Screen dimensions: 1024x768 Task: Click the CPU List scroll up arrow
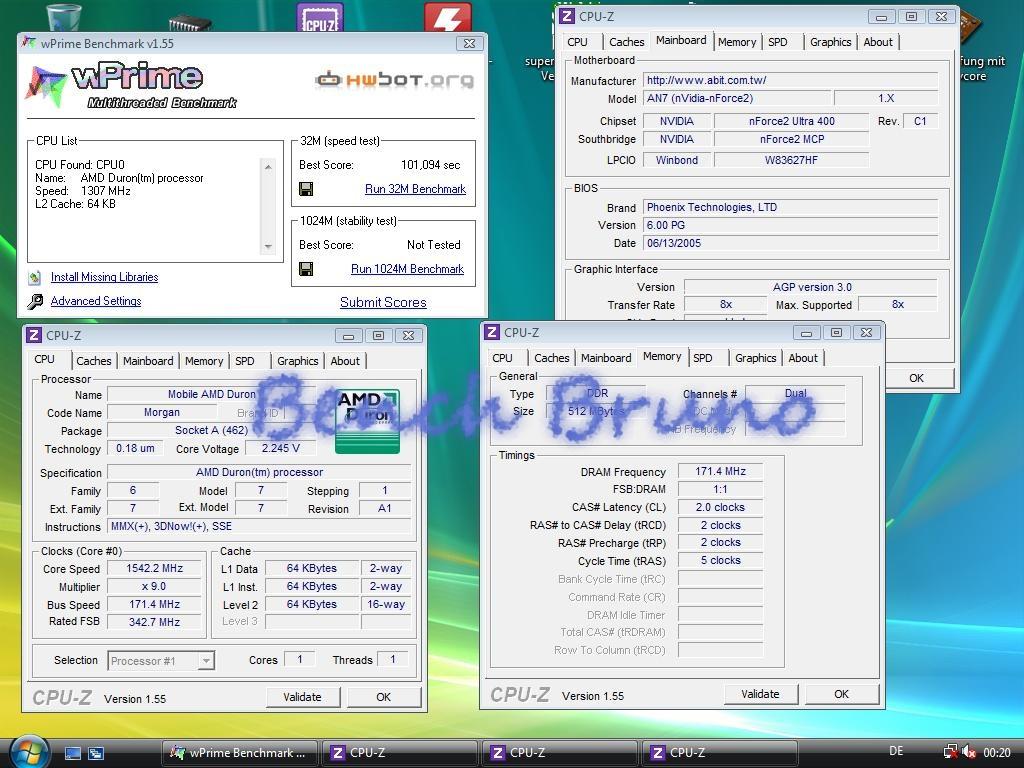(x=268, y=167)
